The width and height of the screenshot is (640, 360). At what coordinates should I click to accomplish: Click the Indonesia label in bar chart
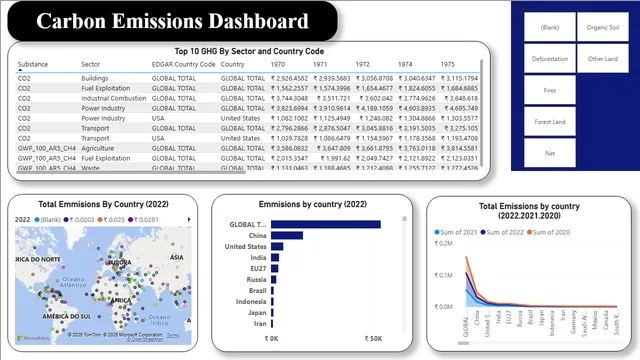pyautogui.click(x=251, y=302)
